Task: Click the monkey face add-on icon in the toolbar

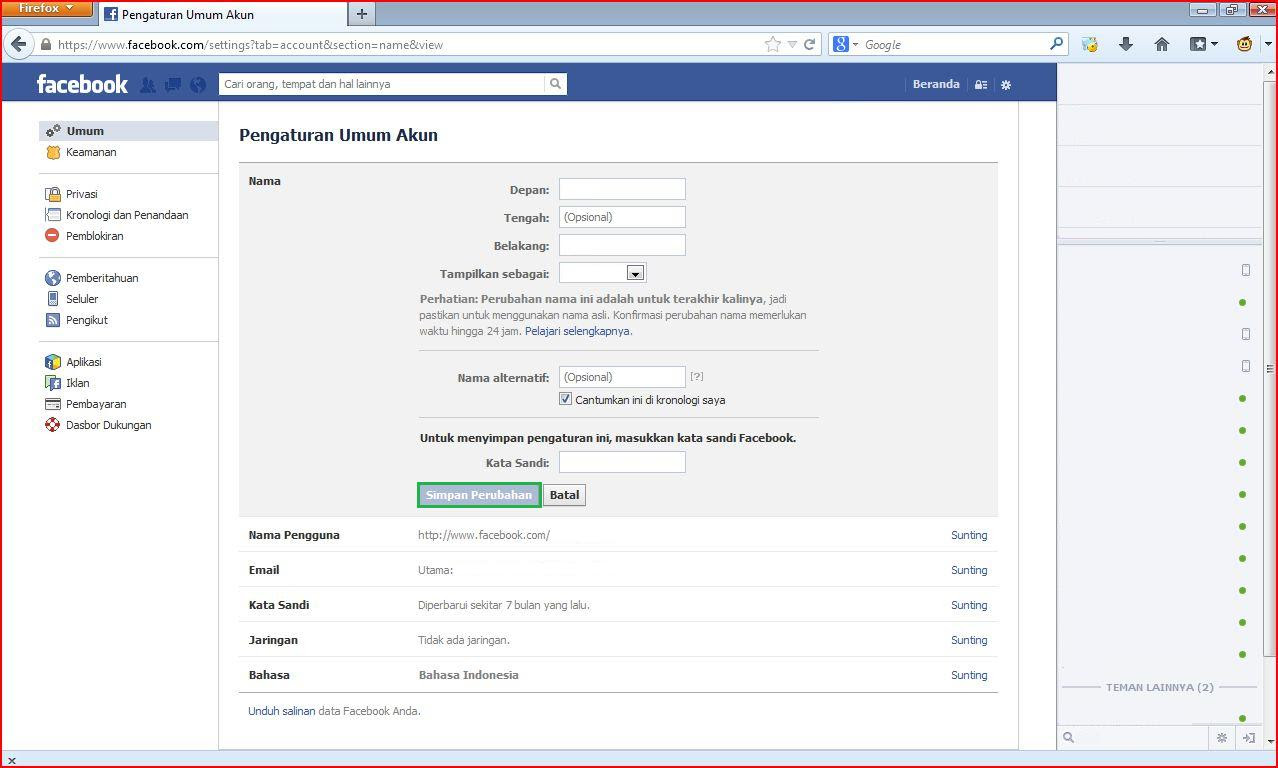Action: click(1245, 44)
